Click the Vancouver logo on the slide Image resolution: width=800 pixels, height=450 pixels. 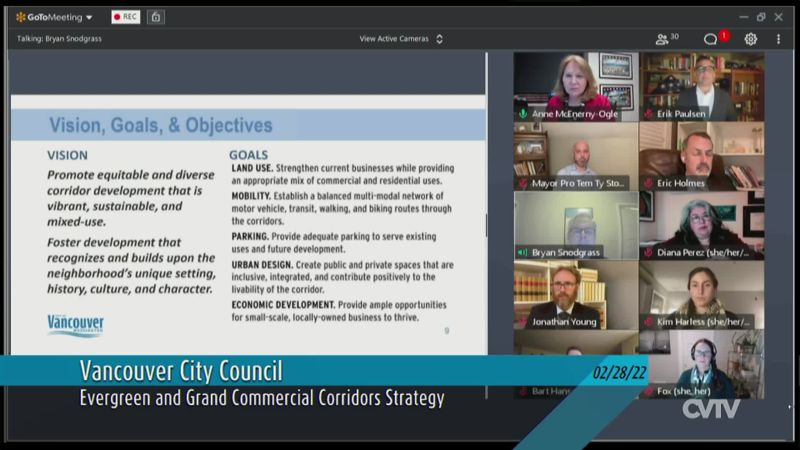click(76, 325)
